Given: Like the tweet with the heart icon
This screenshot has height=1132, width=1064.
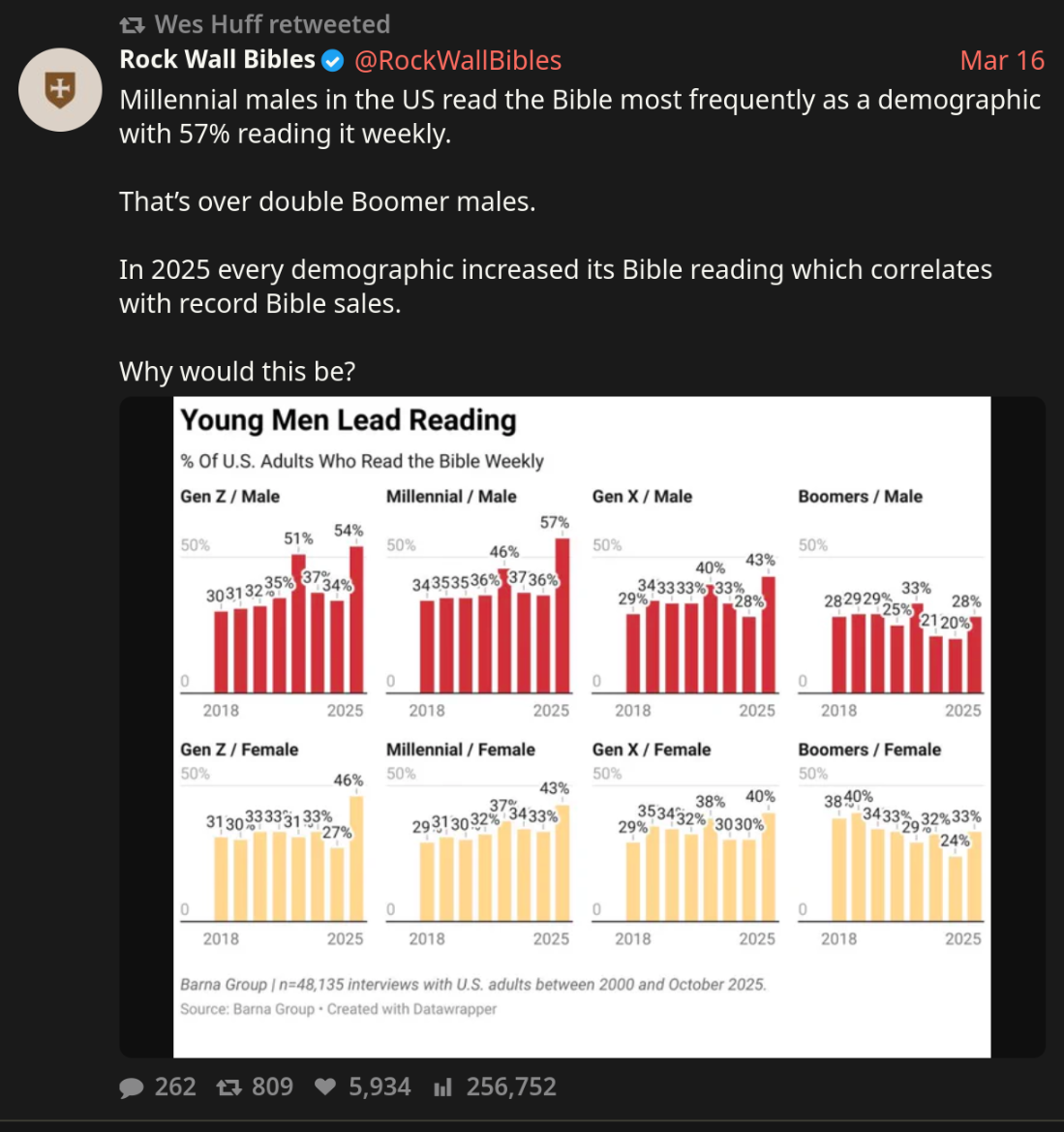Looking at the screenshot, I should tap(325, 1087).
